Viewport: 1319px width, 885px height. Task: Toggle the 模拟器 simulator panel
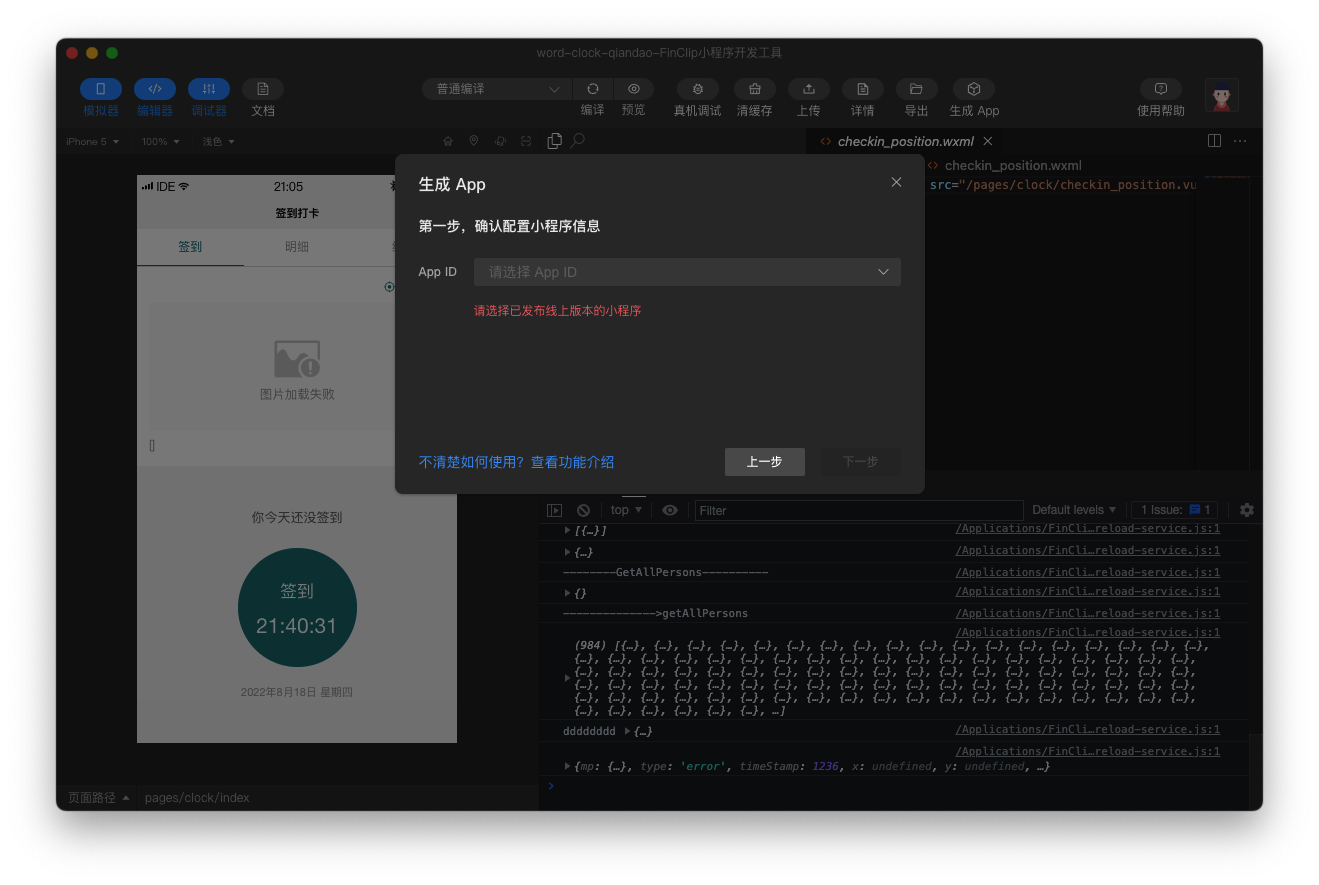101,89
